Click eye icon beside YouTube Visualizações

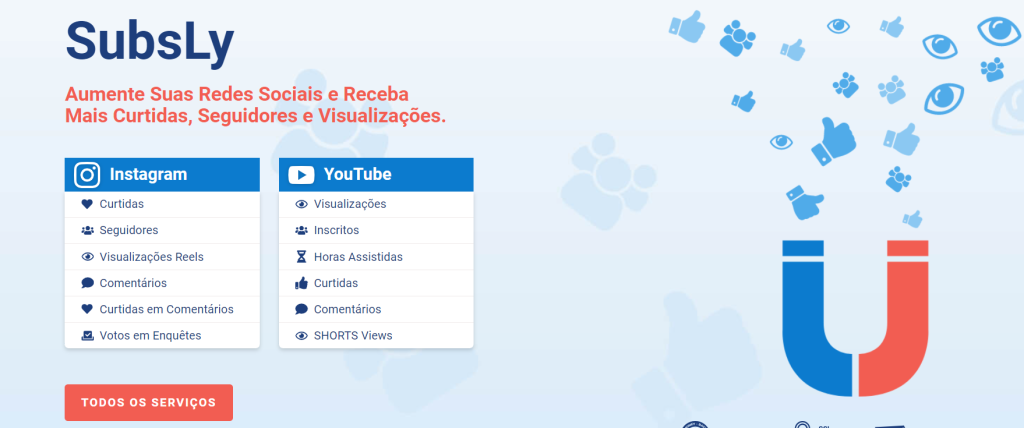point(301,204)
